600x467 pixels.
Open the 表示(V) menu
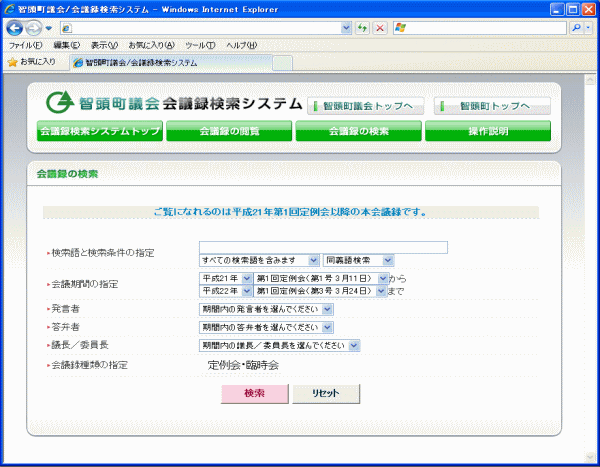point(104,45)
